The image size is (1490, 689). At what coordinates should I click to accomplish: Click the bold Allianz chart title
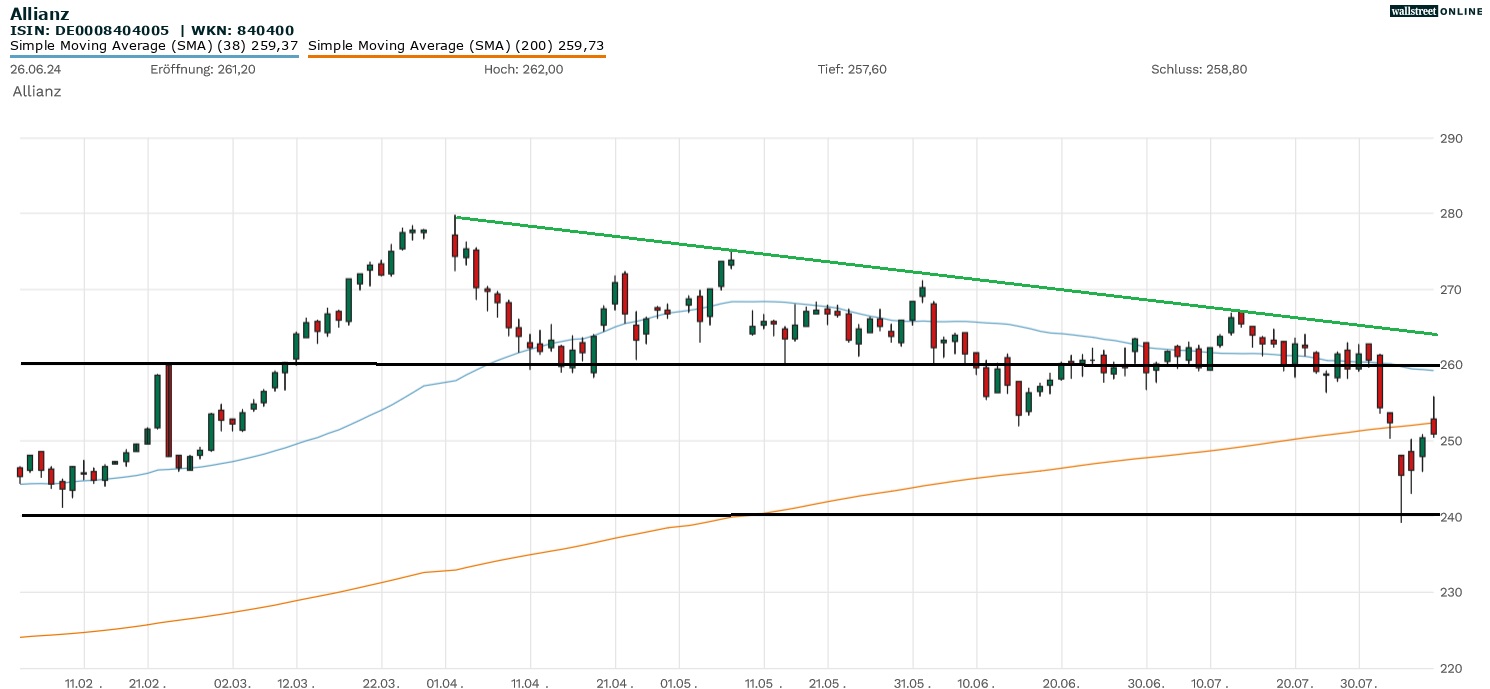pos(40,13)
